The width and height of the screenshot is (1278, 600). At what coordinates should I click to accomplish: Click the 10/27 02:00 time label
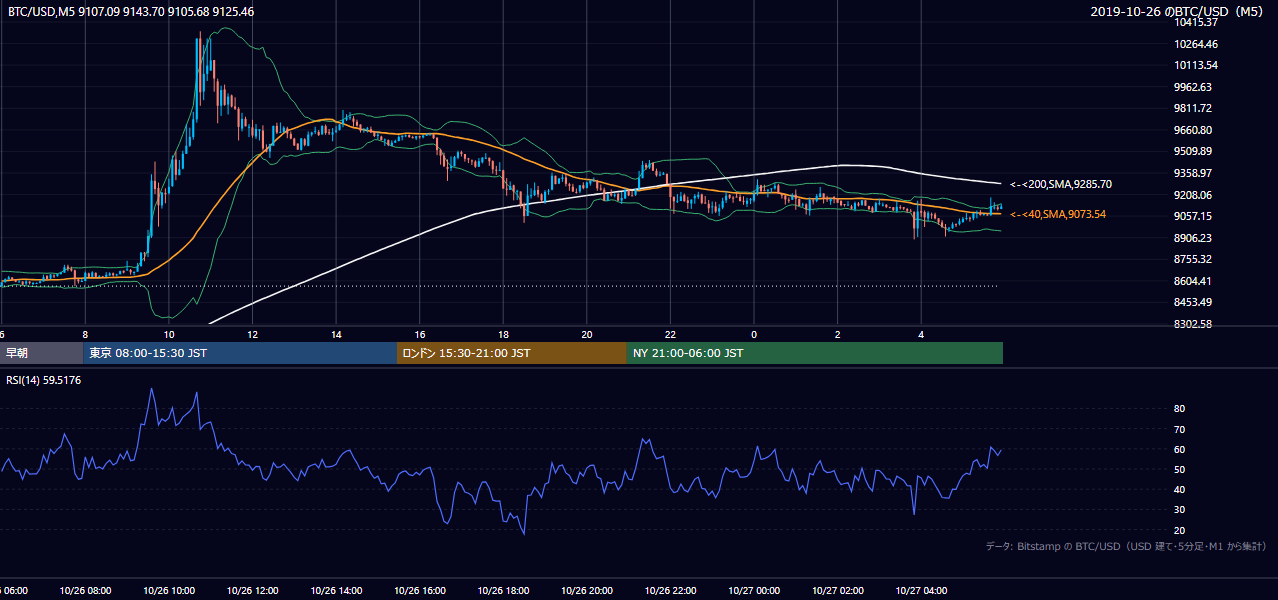[838, 591]
